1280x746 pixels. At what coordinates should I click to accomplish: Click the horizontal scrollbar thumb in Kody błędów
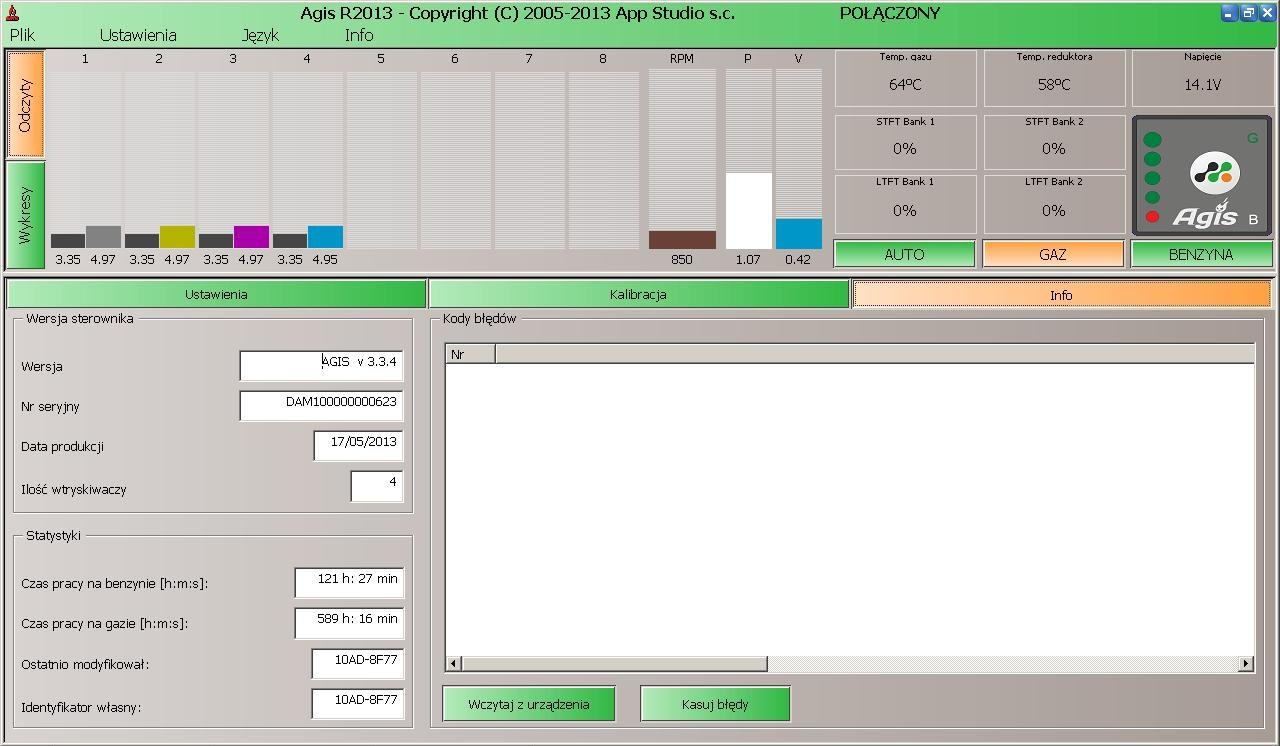click(614, 664)
